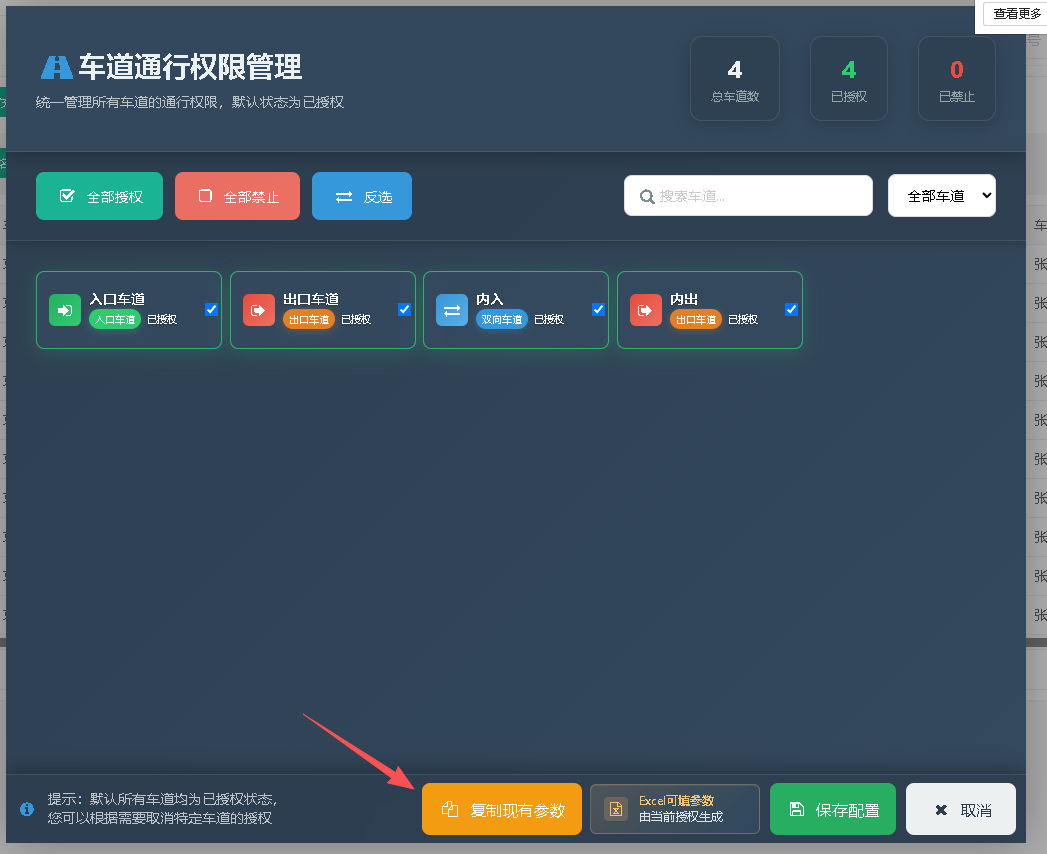Click the blue 双向车道 badge on 内入
Viewport: 1047px width, 854px height.
pyautogui.click(x=501, y=320)
